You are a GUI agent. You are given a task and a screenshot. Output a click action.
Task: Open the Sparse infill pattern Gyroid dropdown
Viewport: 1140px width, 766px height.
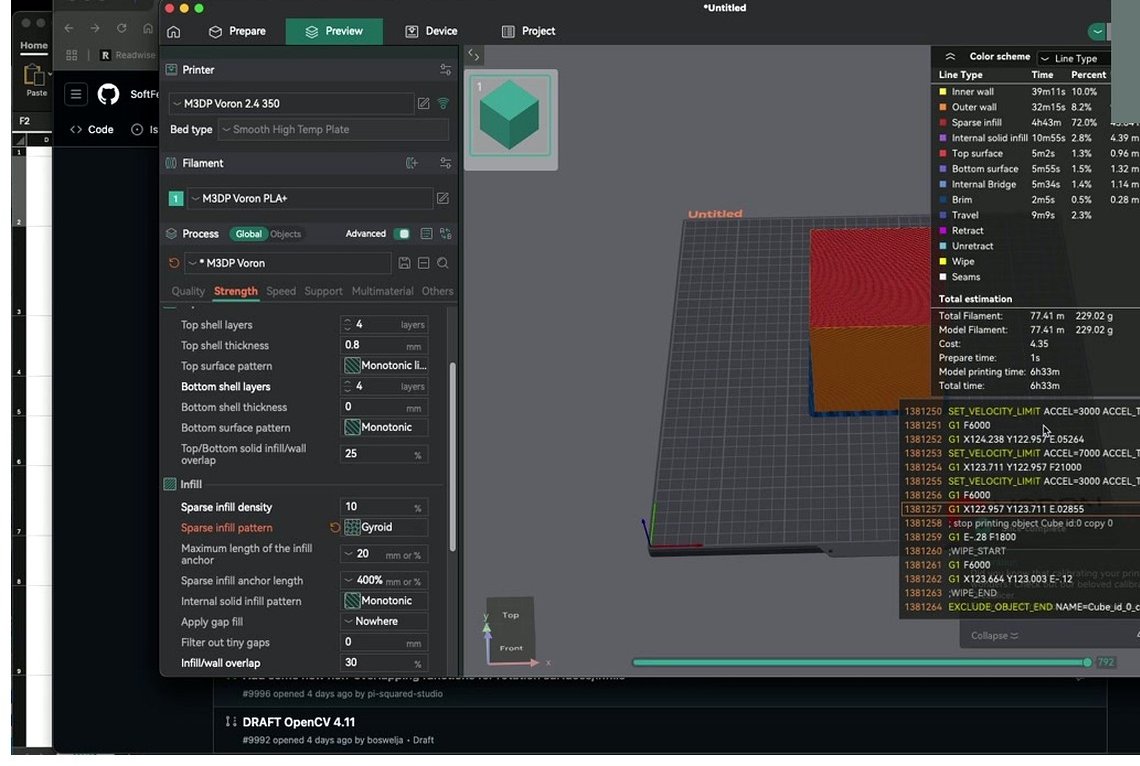pyautogui.click(x=384, y=528)
